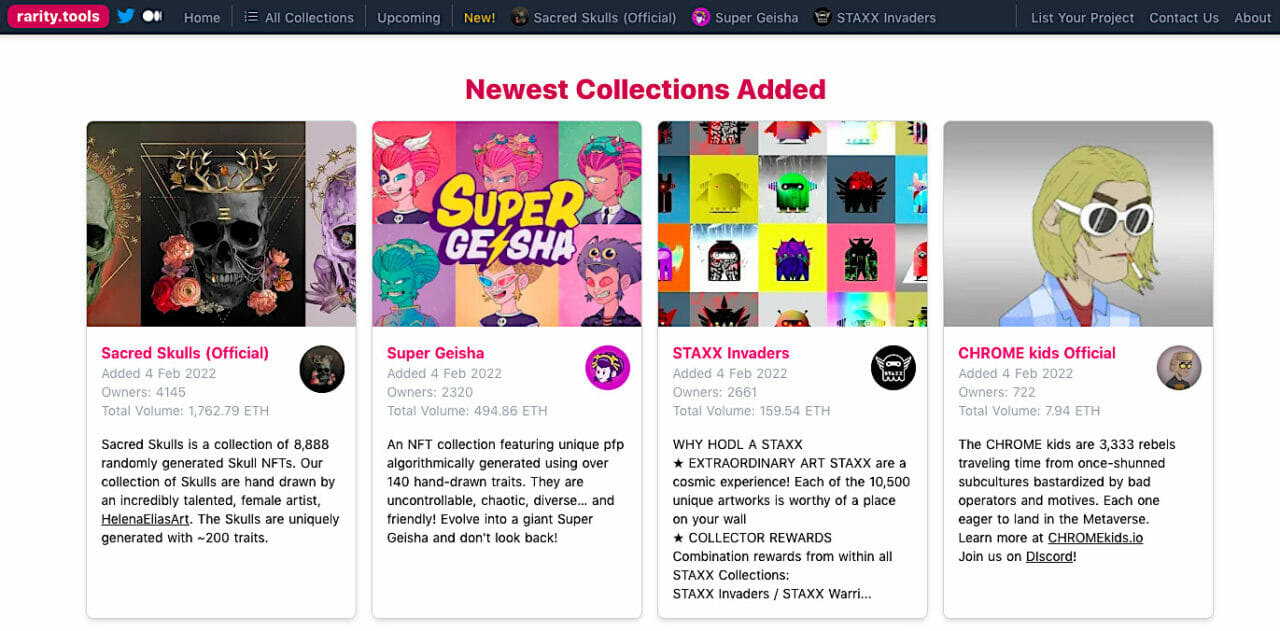Screen dimensions: 1280x631
Task: Select Upcoming in the navigation bar
Action: click(x=408, y=17)
